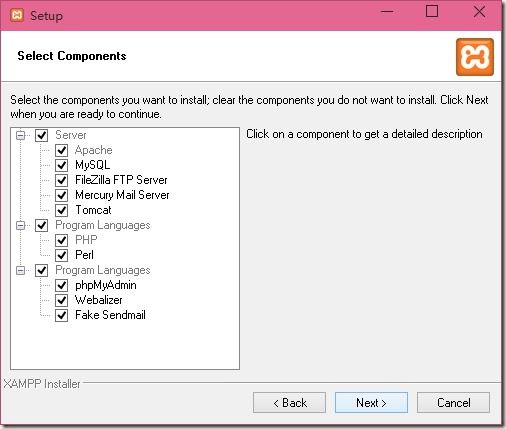This screenshot has width=506, height=429.
Task: Click the Next button
Action: point(371,403)
